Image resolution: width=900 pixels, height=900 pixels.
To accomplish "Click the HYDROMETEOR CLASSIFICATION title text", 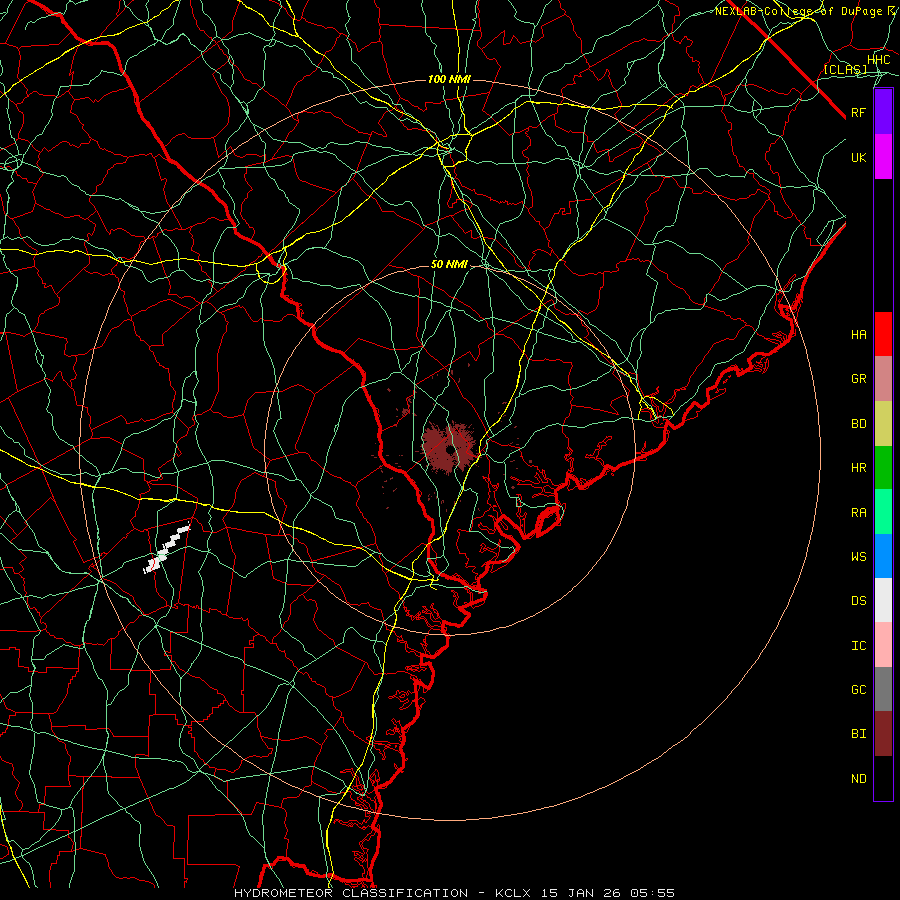I will click(351, 893).
